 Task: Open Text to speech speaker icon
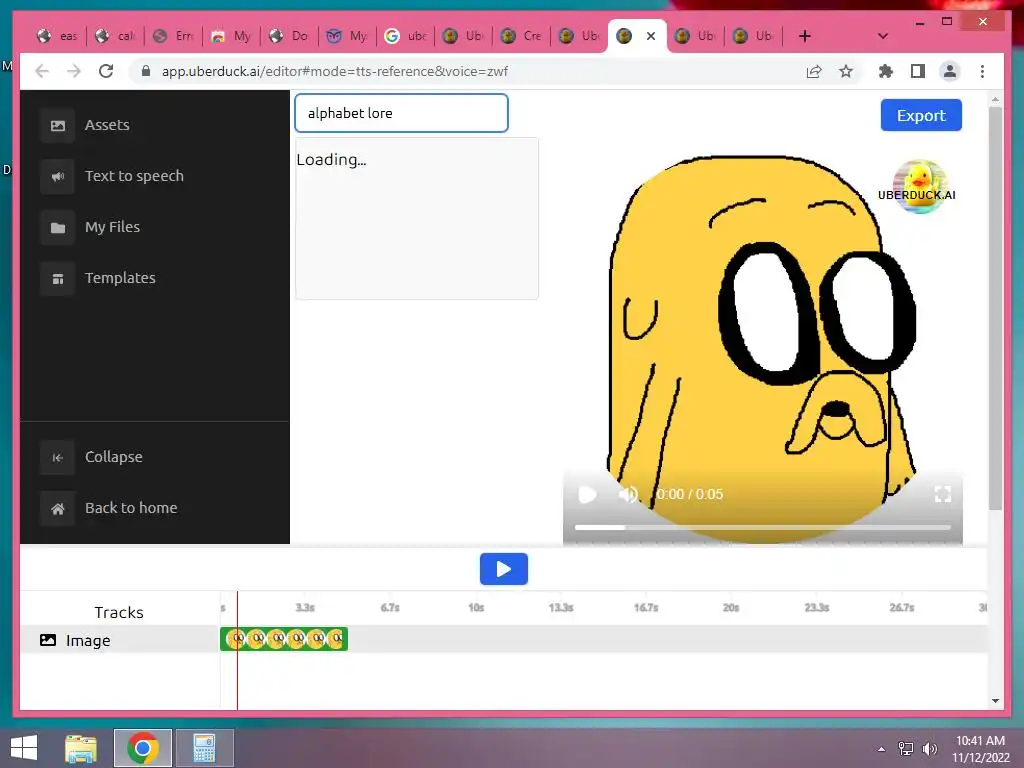(x=57, y=176)
